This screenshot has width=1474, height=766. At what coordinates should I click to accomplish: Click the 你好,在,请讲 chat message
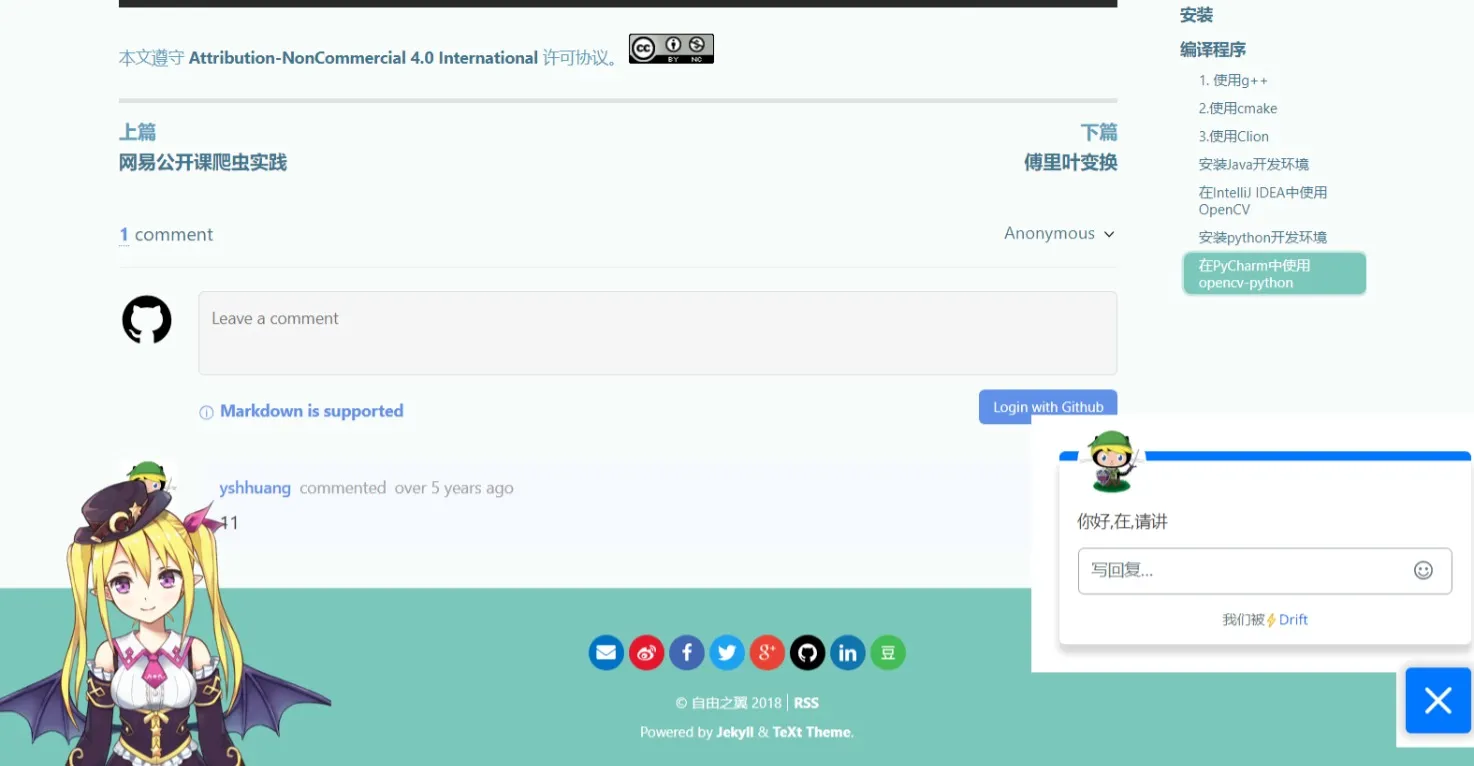pos(1122,521)
